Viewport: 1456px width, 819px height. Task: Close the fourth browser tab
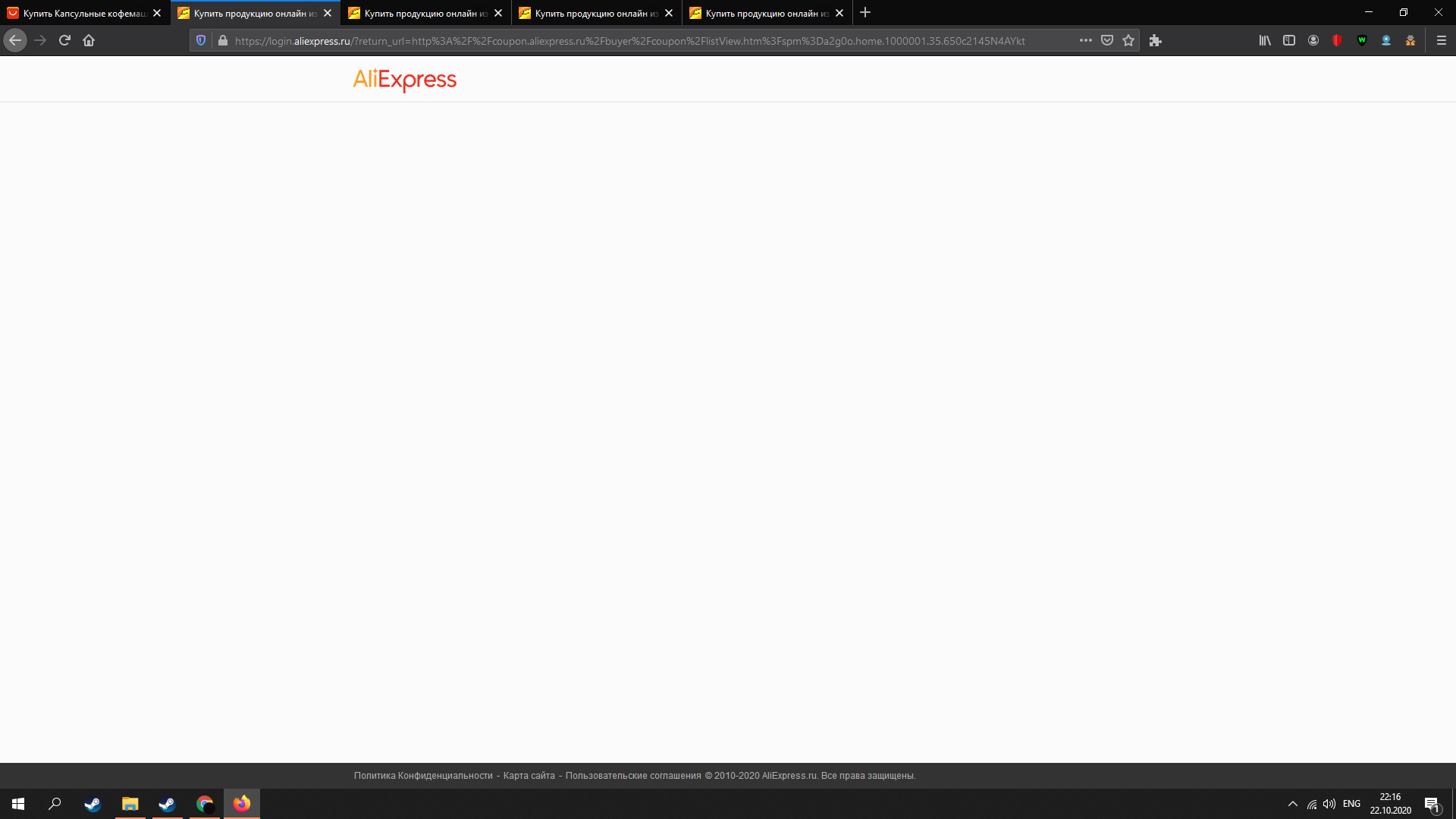tap(669, 13)
